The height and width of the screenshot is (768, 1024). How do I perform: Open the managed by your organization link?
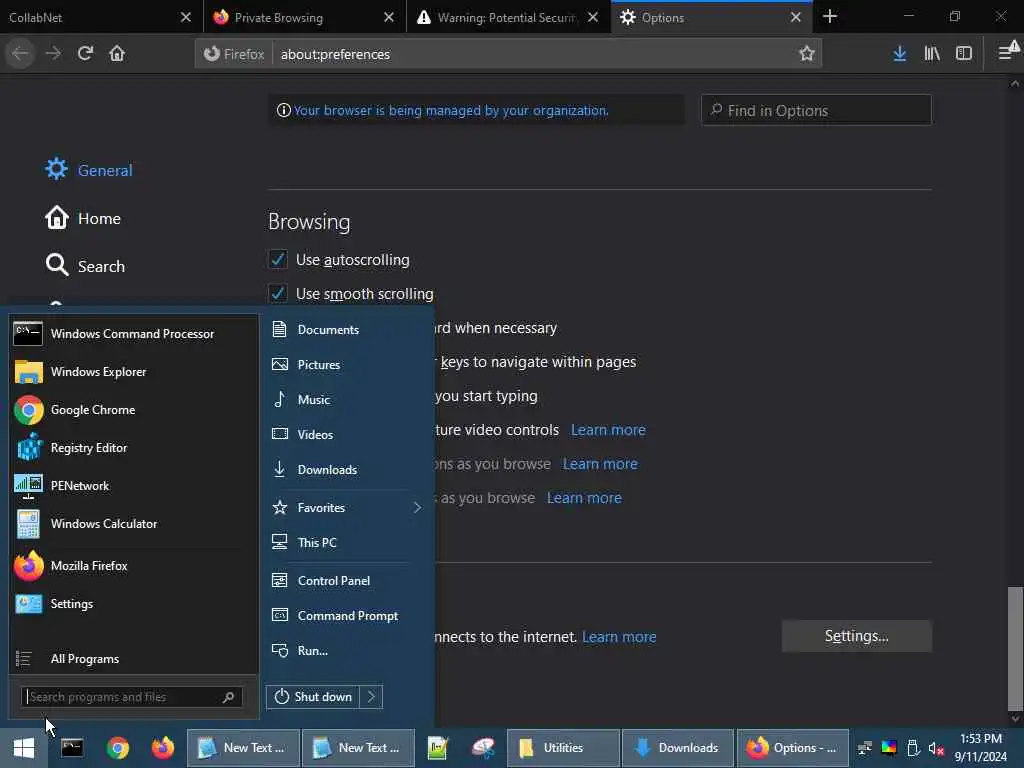(451, 110)
